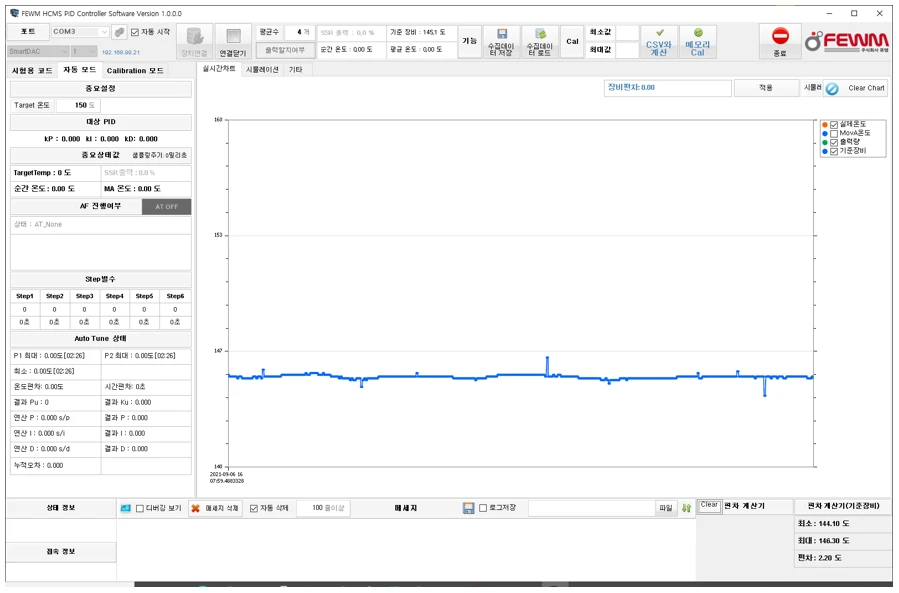Toggle the 자동 시작 checkbox
Image resolution: width=899 pixels, height=593 pixels.
(x=135, y=32)
